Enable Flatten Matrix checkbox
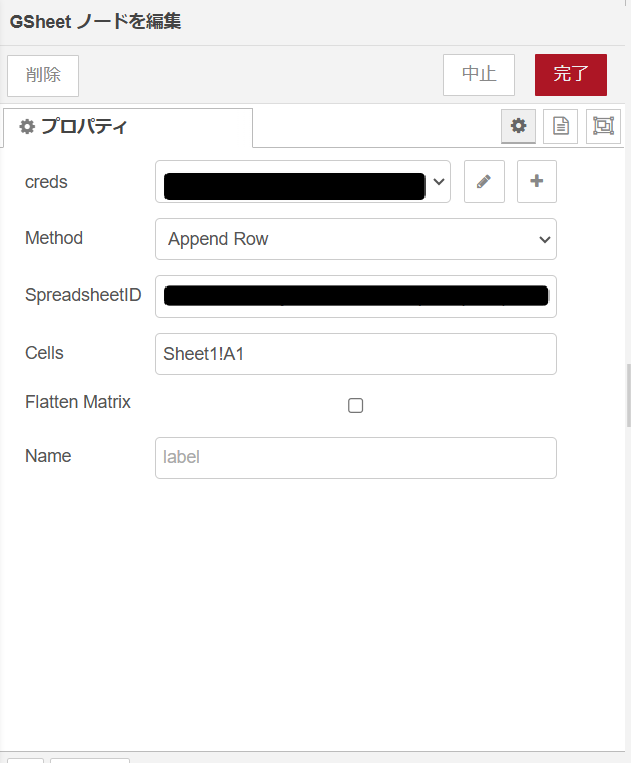Viewport: 631px width, 763px height. pyautogui.click(x=356, y=405)
